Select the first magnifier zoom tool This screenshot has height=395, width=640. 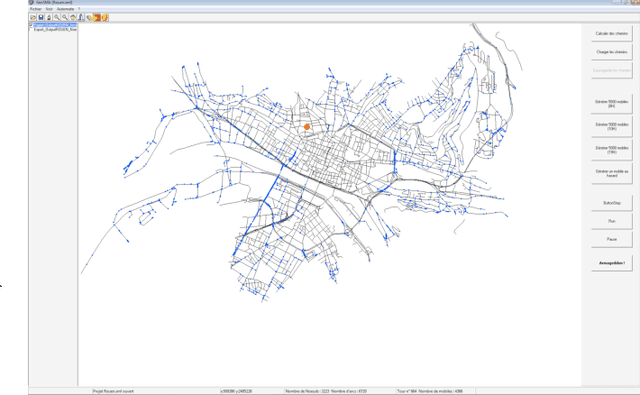click(x=57, y=17)
